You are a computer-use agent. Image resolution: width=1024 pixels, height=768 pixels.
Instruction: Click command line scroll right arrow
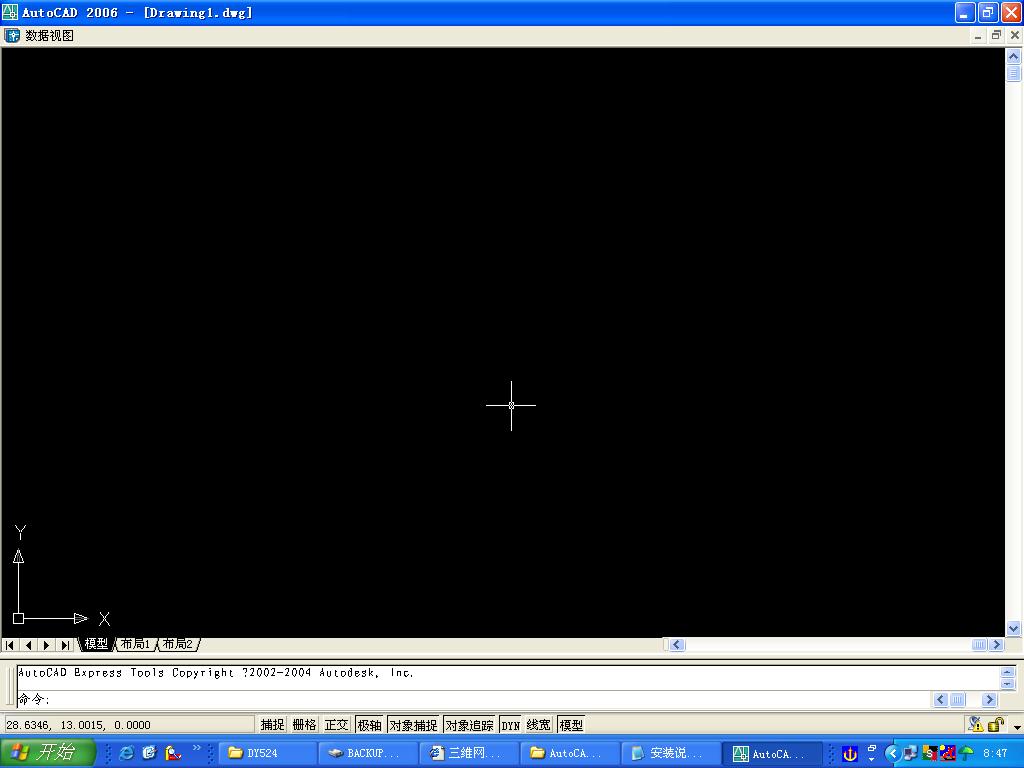pyautogui.click(x=989, y=699)
